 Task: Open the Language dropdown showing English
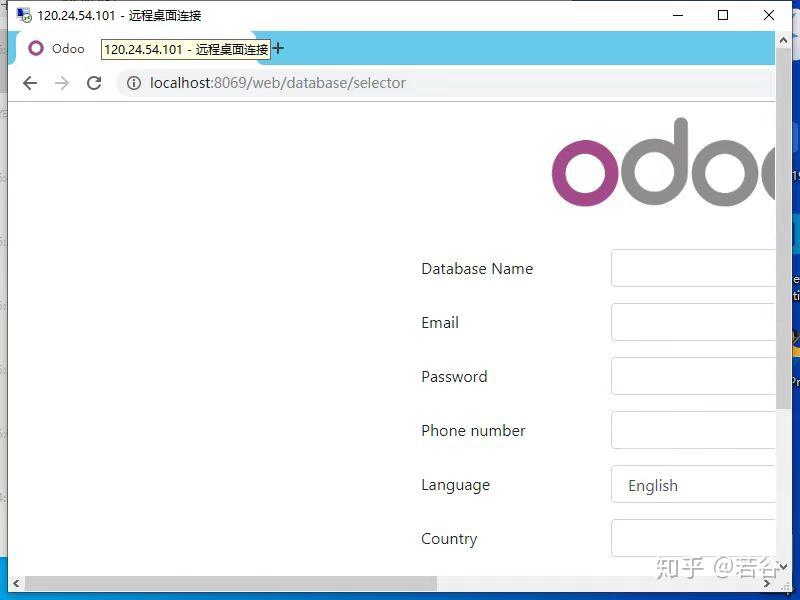[x=692, y=484]
